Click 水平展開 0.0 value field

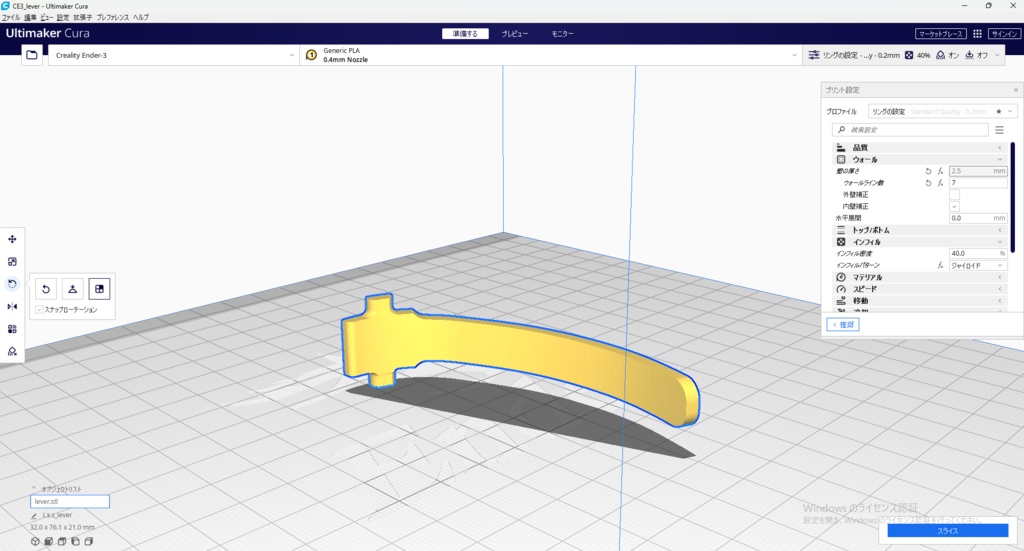978,218
